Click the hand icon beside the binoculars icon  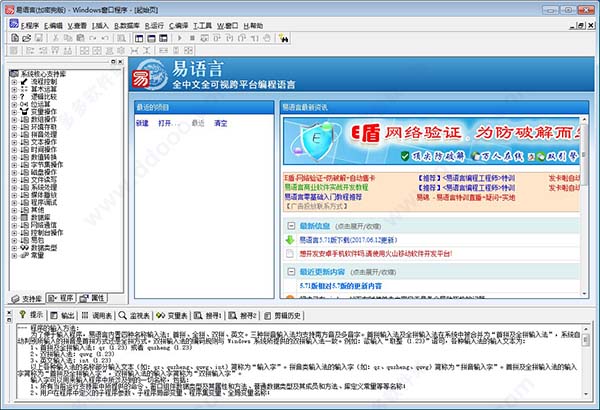pyautogui.click(x=267, y=38)
